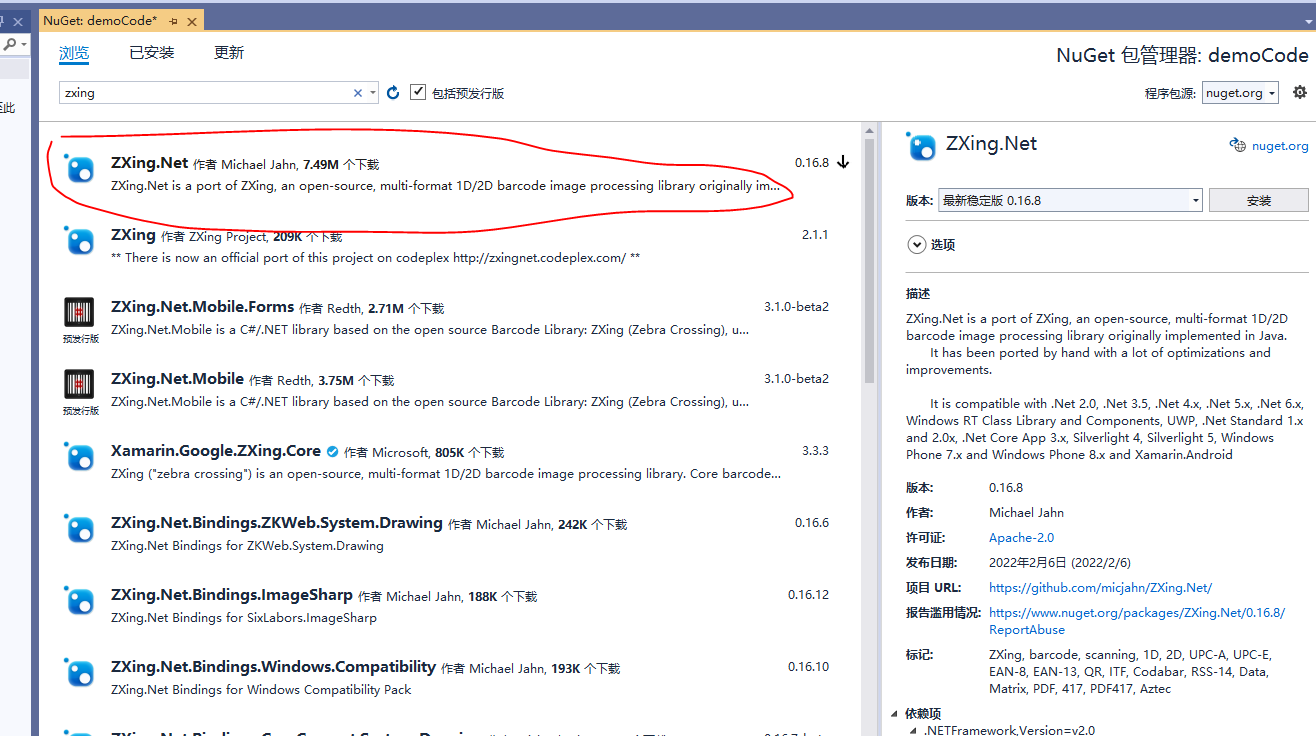
Task: Click the ZXing.Net.Mobile barcode icon
Action: point(80,385)
